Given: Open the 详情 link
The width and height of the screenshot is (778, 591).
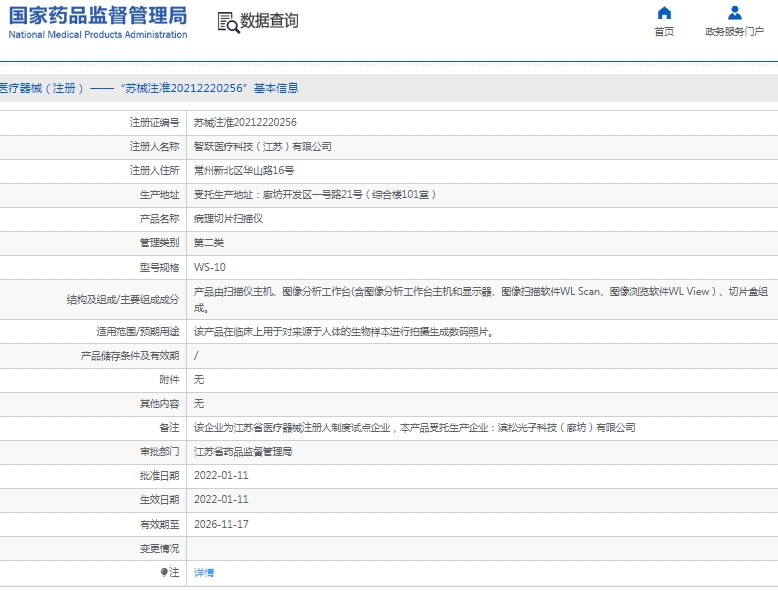Looking at the screenshot, I should (x=204, y=573).
